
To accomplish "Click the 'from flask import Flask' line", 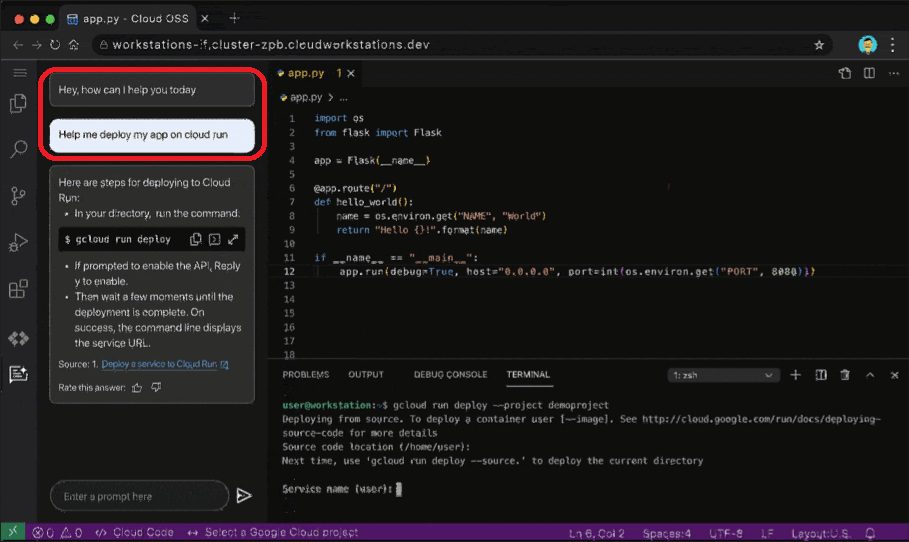I will pos(378,132).
